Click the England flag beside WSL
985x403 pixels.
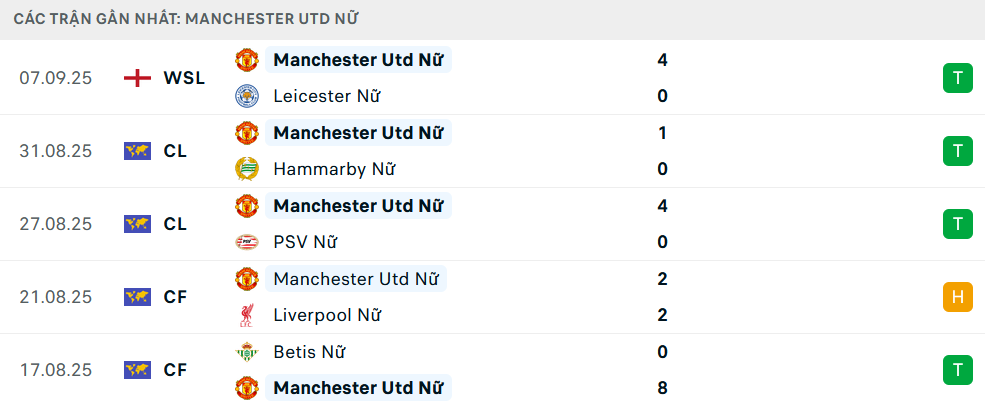click(137, 78)
